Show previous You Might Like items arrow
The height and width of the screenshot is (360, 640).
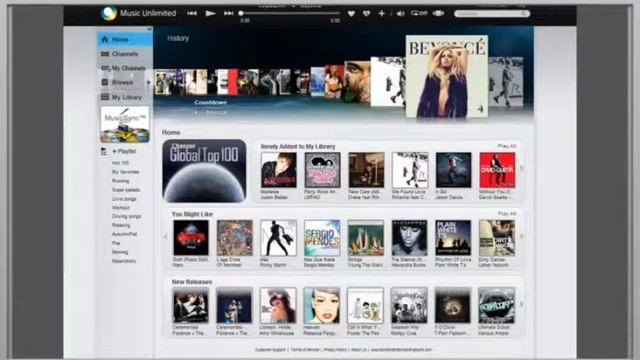click(x=166, y=237)
